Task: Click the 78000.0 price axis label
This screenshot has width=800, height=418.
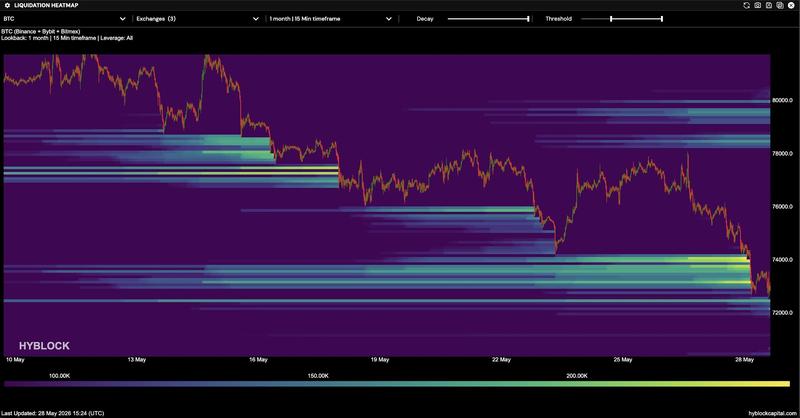Action: pyautogui.click(x=782, y=154)
